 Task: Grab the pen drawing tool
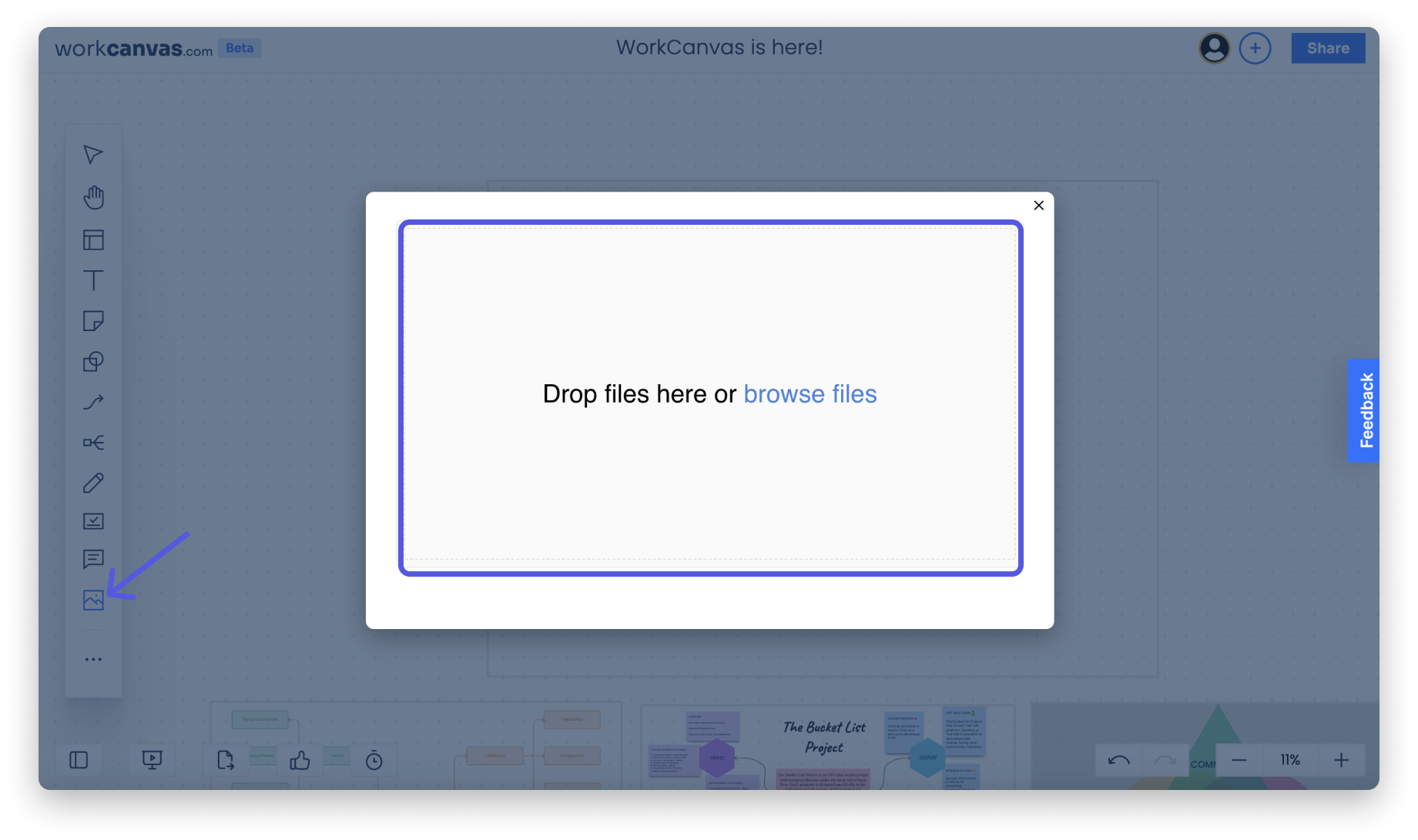[92, 483]
